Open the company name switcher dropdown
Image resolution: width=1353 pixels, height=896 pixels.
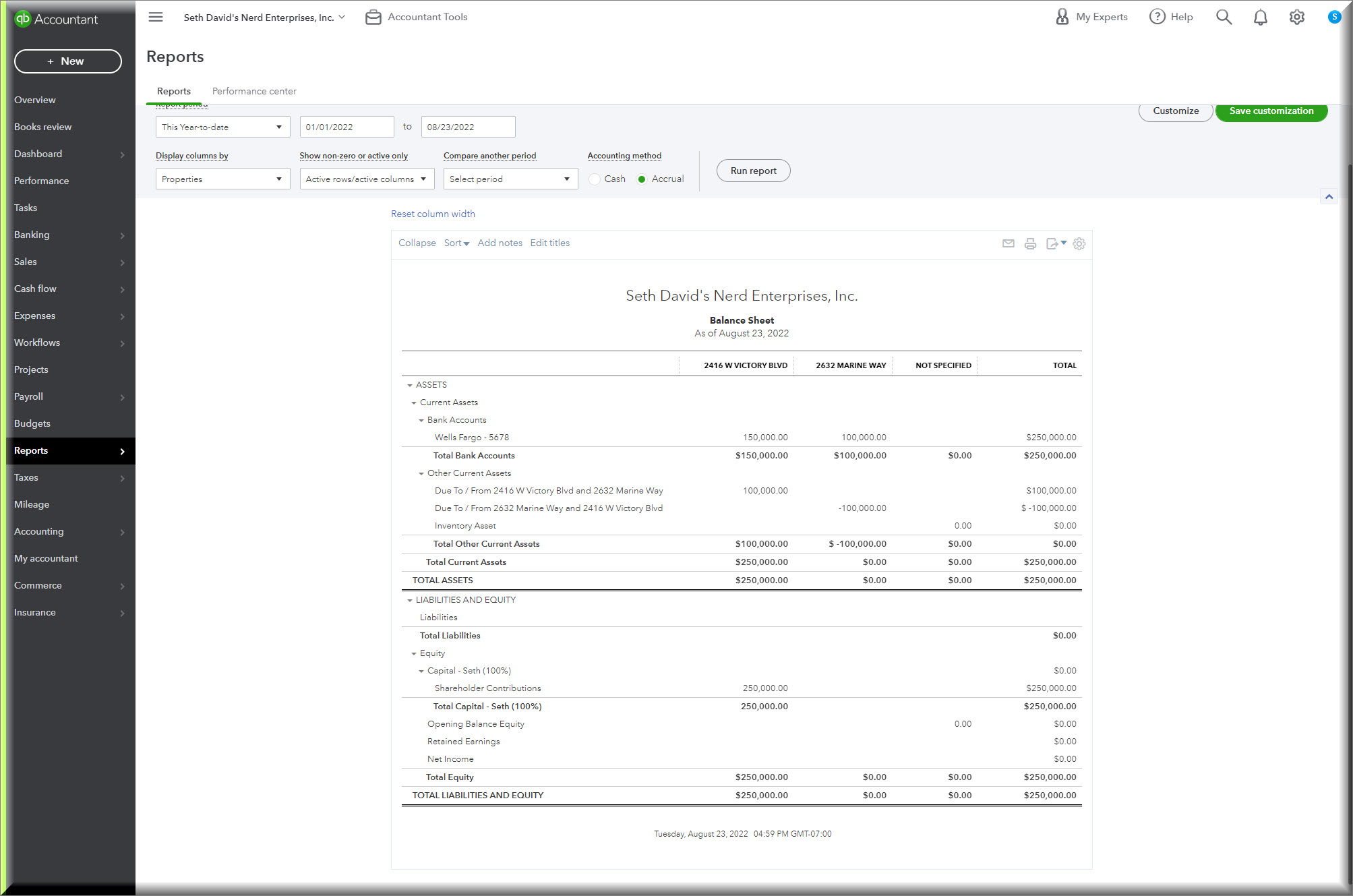pyautogui.click(x=264, y=18)
